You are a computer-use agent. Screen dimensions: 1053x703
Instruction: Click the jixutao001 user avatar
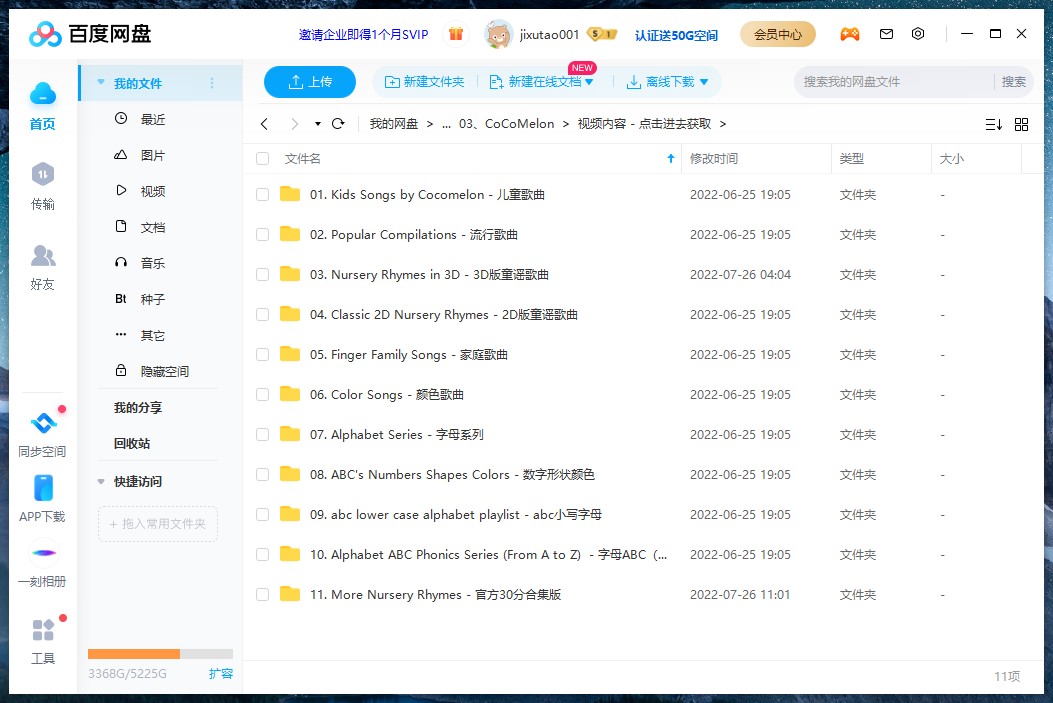click(x=498, y=34)
